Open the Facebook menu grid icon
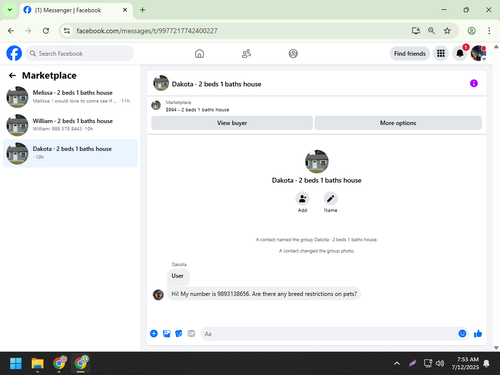This screenshot has height=375, width=500. [441, 53]
